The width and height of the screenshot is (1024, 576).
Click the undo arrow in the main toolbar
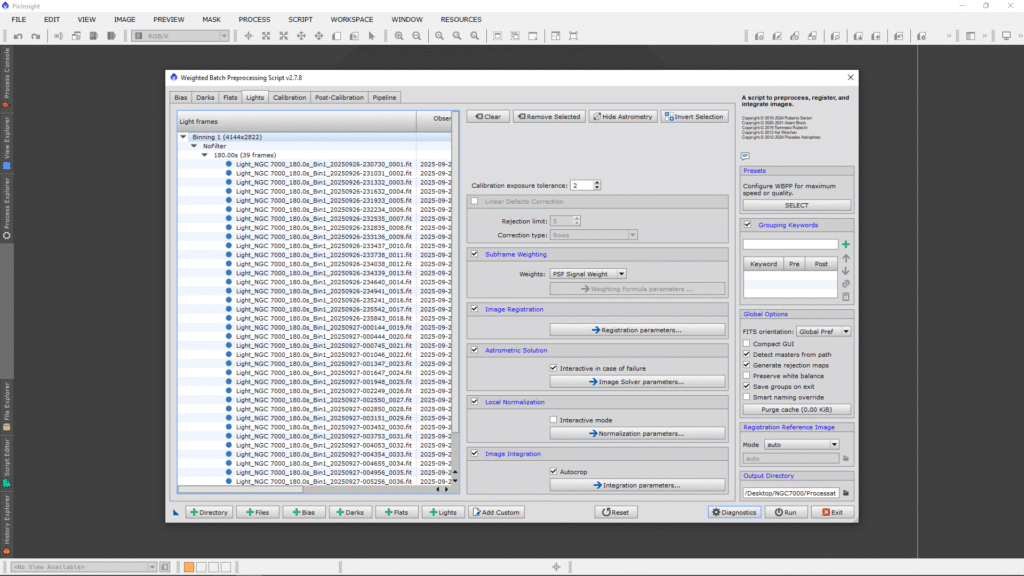point(18,36)
